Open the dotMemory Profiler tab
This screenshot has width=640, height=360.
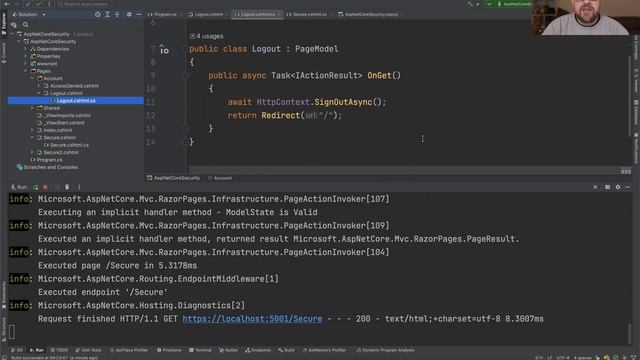[324, 350]
